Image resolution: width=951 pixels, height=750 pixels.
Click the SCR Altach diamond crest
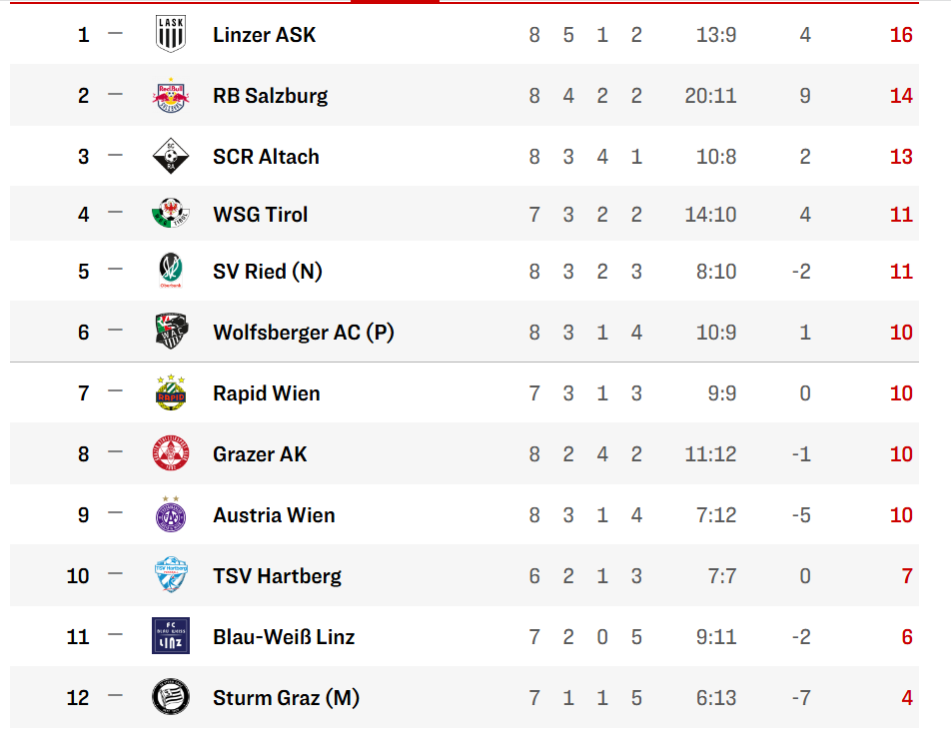[x=170, y=157]
